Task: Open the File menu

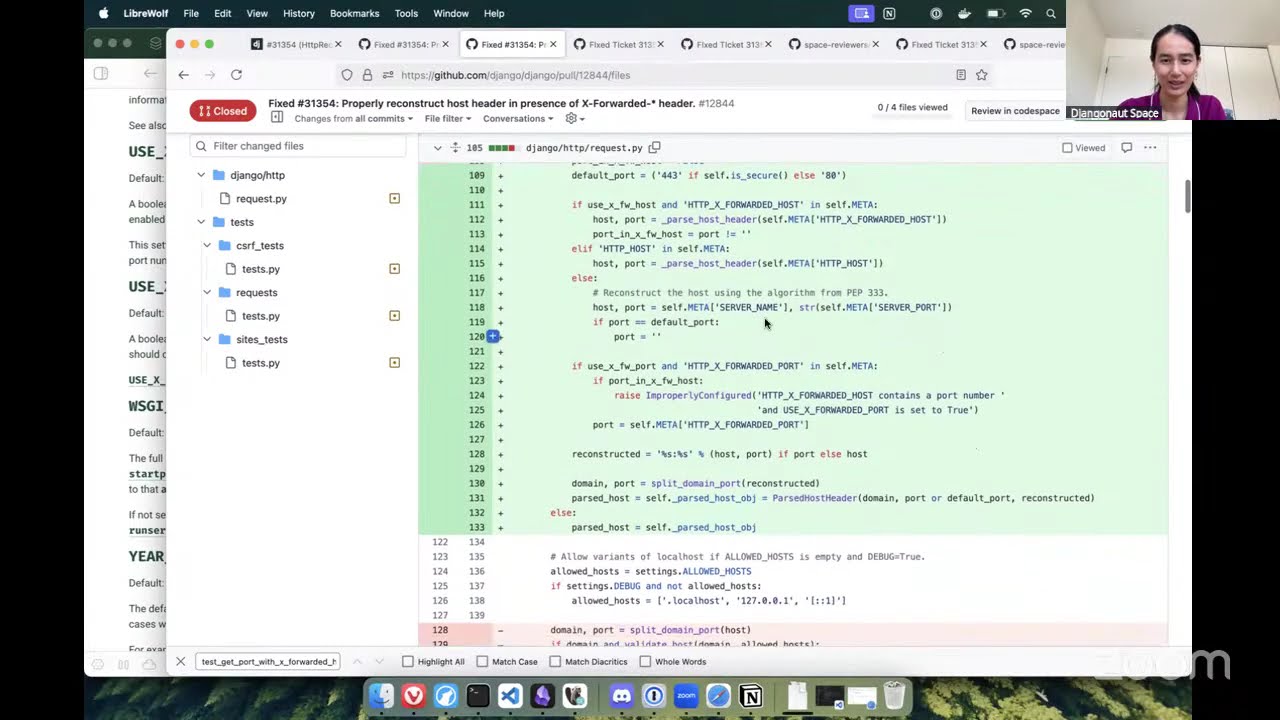Action: pos(191,13)
